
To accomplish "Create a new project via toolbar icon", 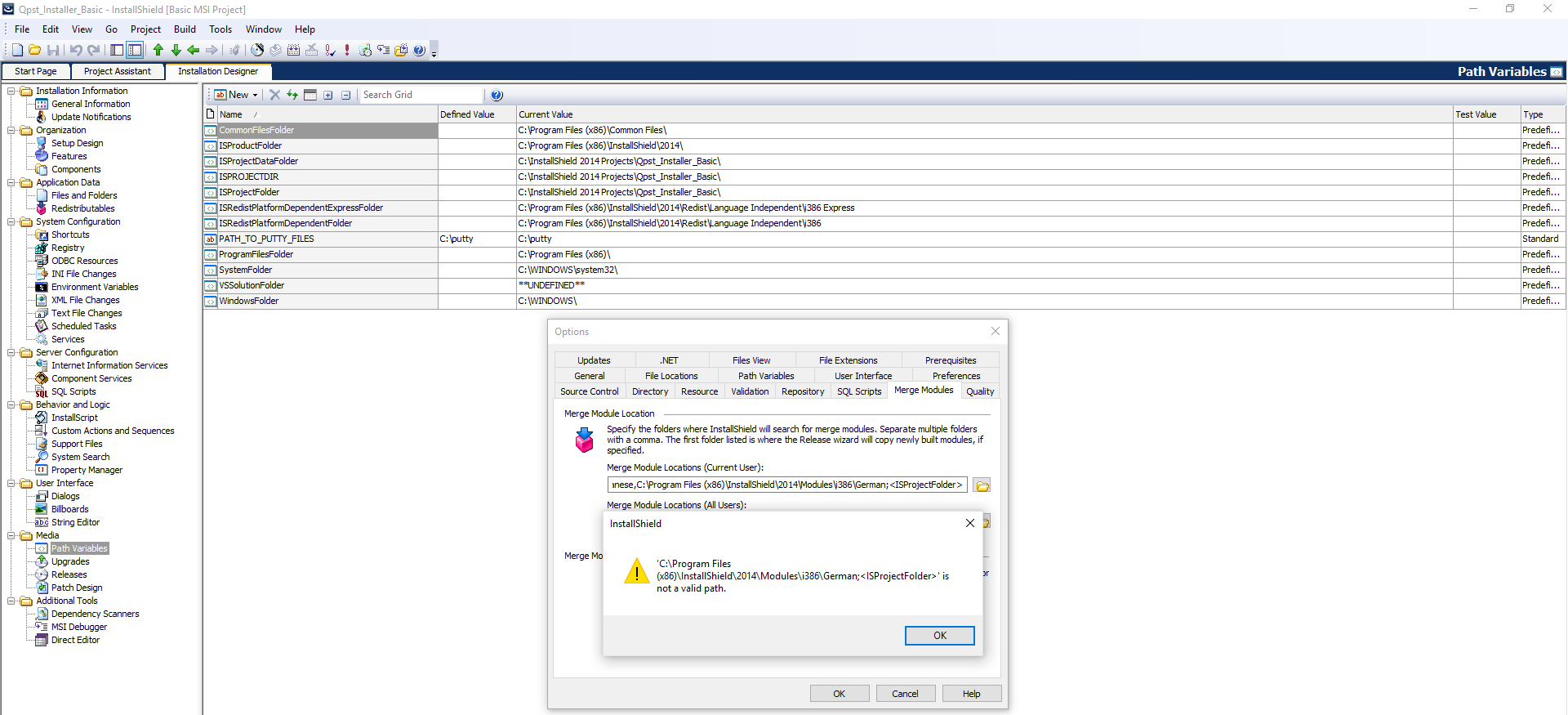I will coord(17,50).
